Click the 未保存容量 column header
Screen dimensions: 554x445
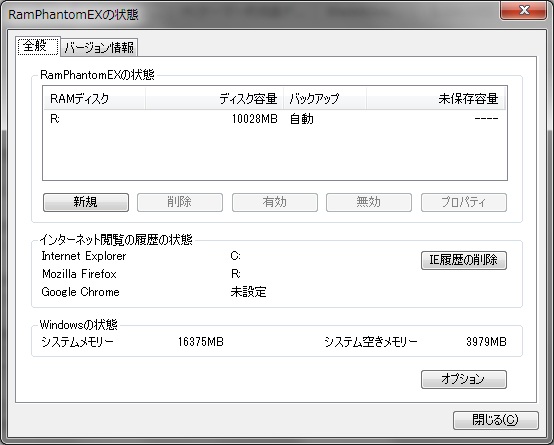click(436, 99)
